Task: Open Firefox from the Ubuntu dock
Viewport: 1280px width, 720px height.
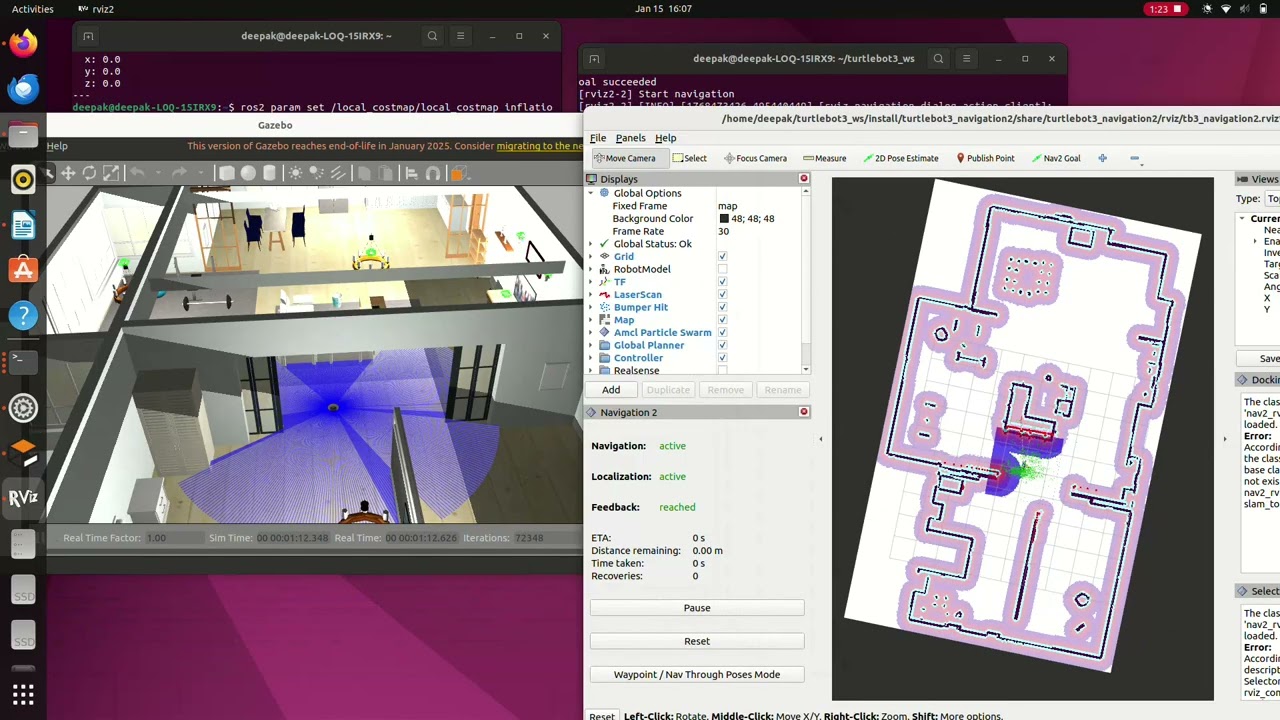Action: [23, 43]
